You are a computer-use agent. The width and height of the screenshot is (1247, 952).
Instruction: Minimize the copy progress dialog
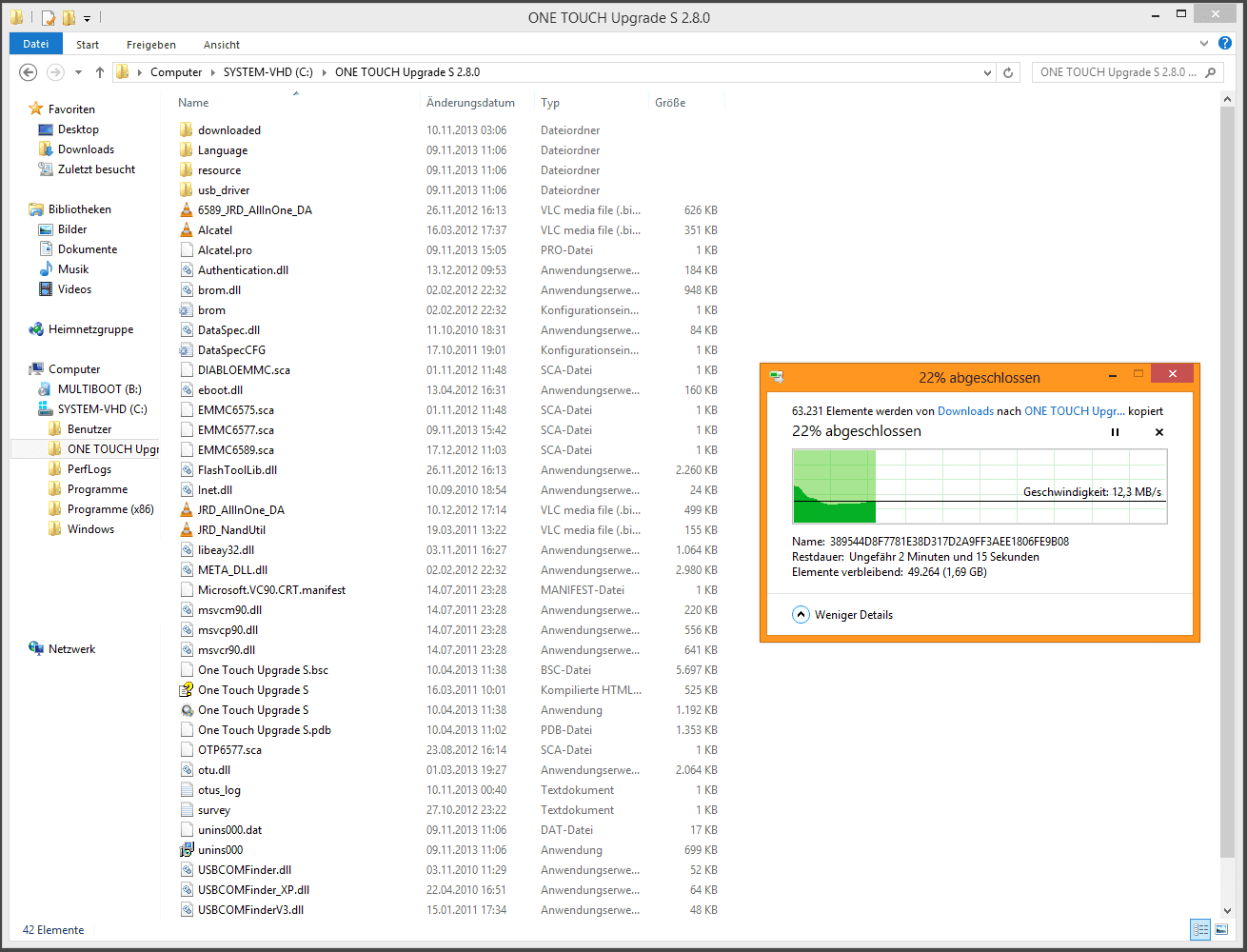point(1113,375)
